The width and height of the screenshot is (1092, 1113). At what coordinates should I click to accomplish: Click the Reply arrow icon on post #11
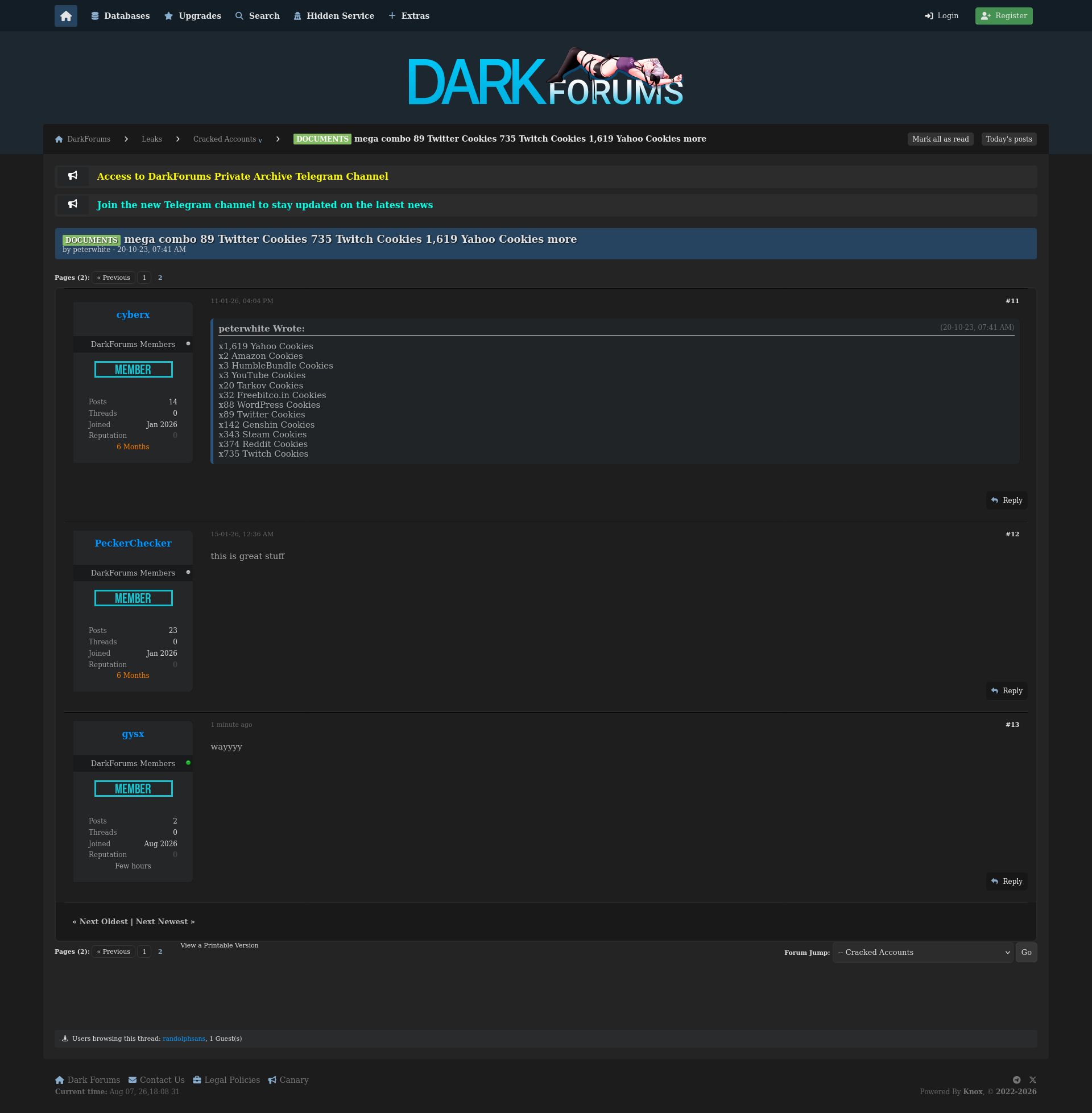tap(995, 500)
